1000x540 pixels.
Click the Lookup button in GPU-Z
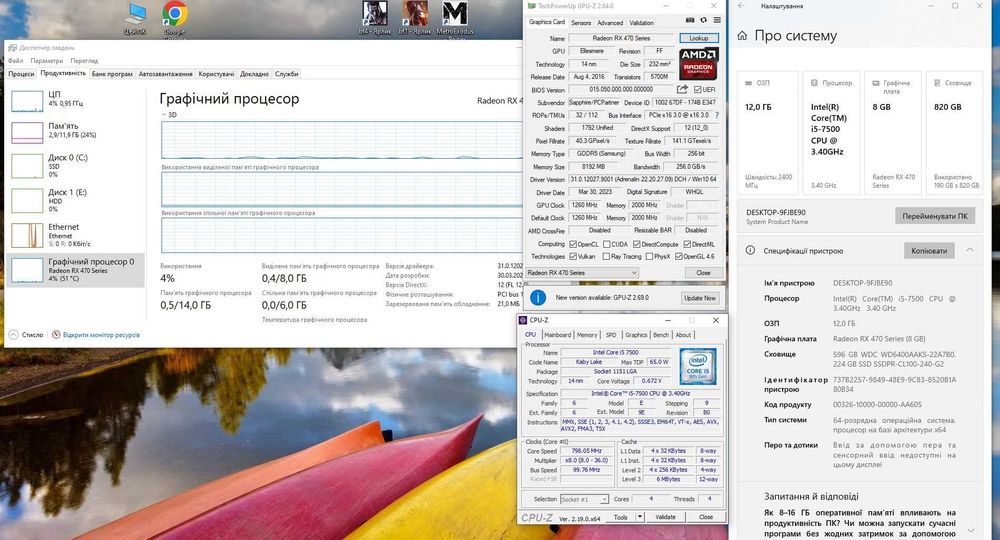pos(699,38)
